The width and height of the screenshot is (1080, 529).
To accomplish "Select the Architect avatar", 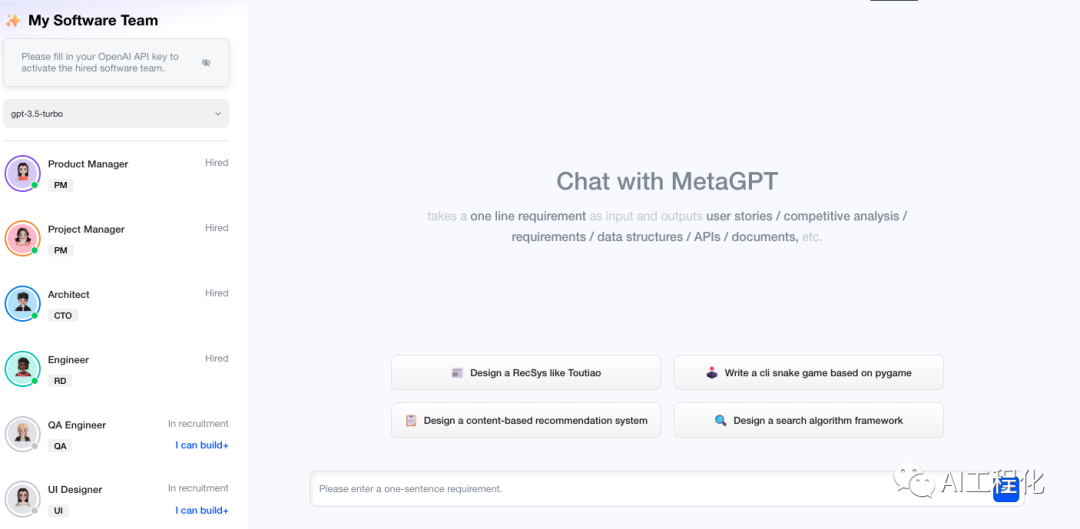I will 22,303.
